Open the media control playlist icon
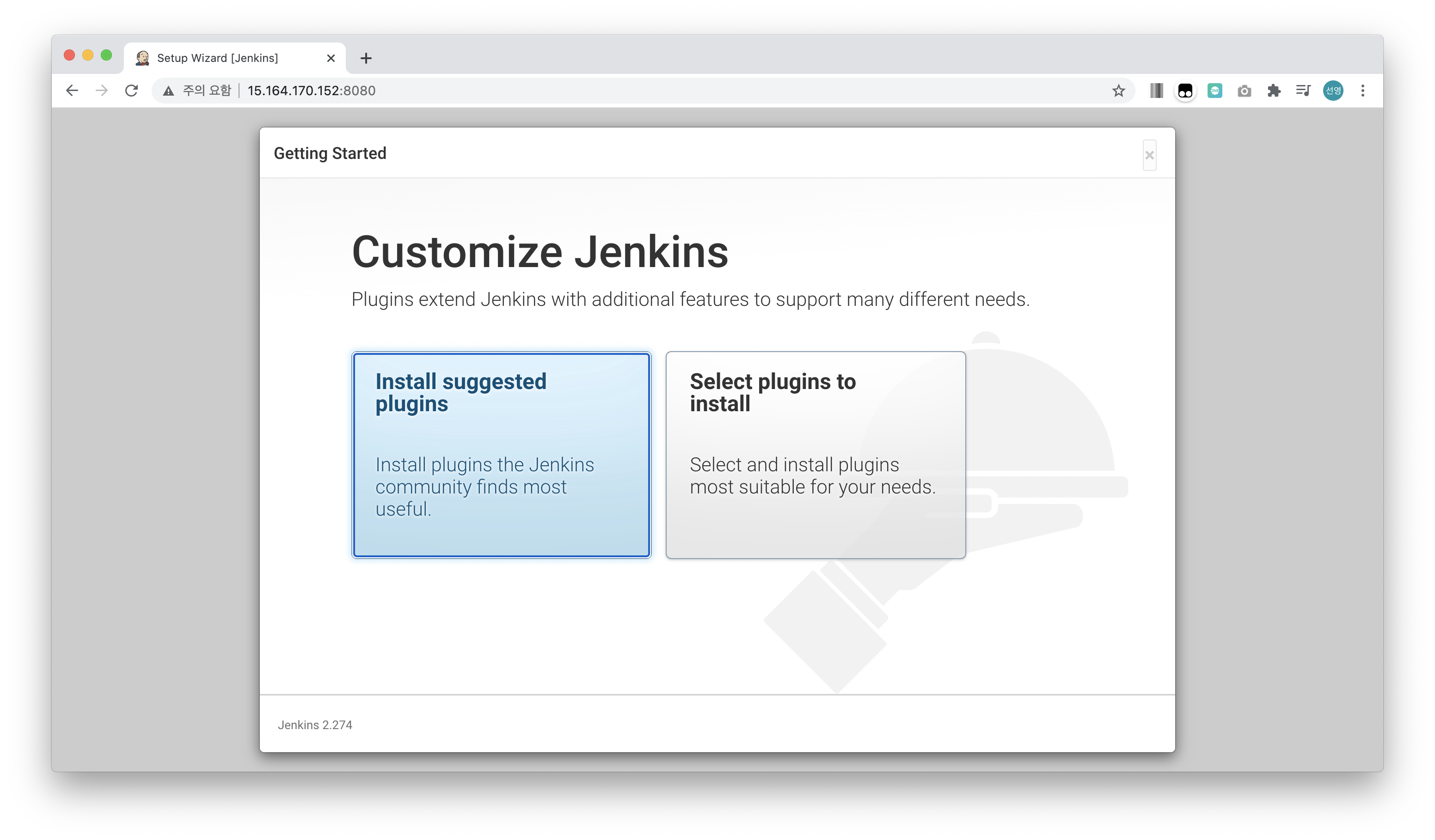 [1303, 91]
